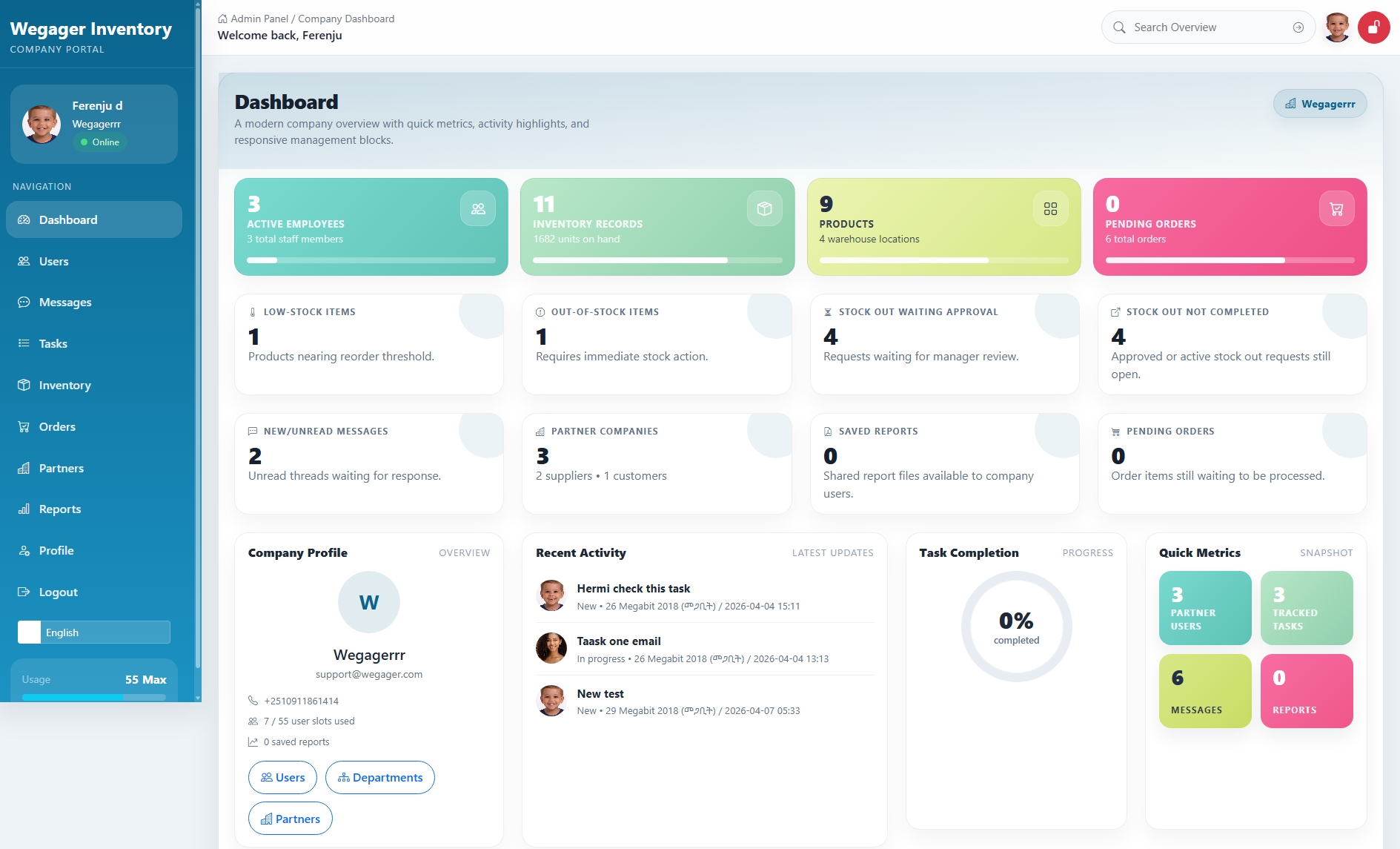Click the Users button in Company Profile

coord(282,777)
